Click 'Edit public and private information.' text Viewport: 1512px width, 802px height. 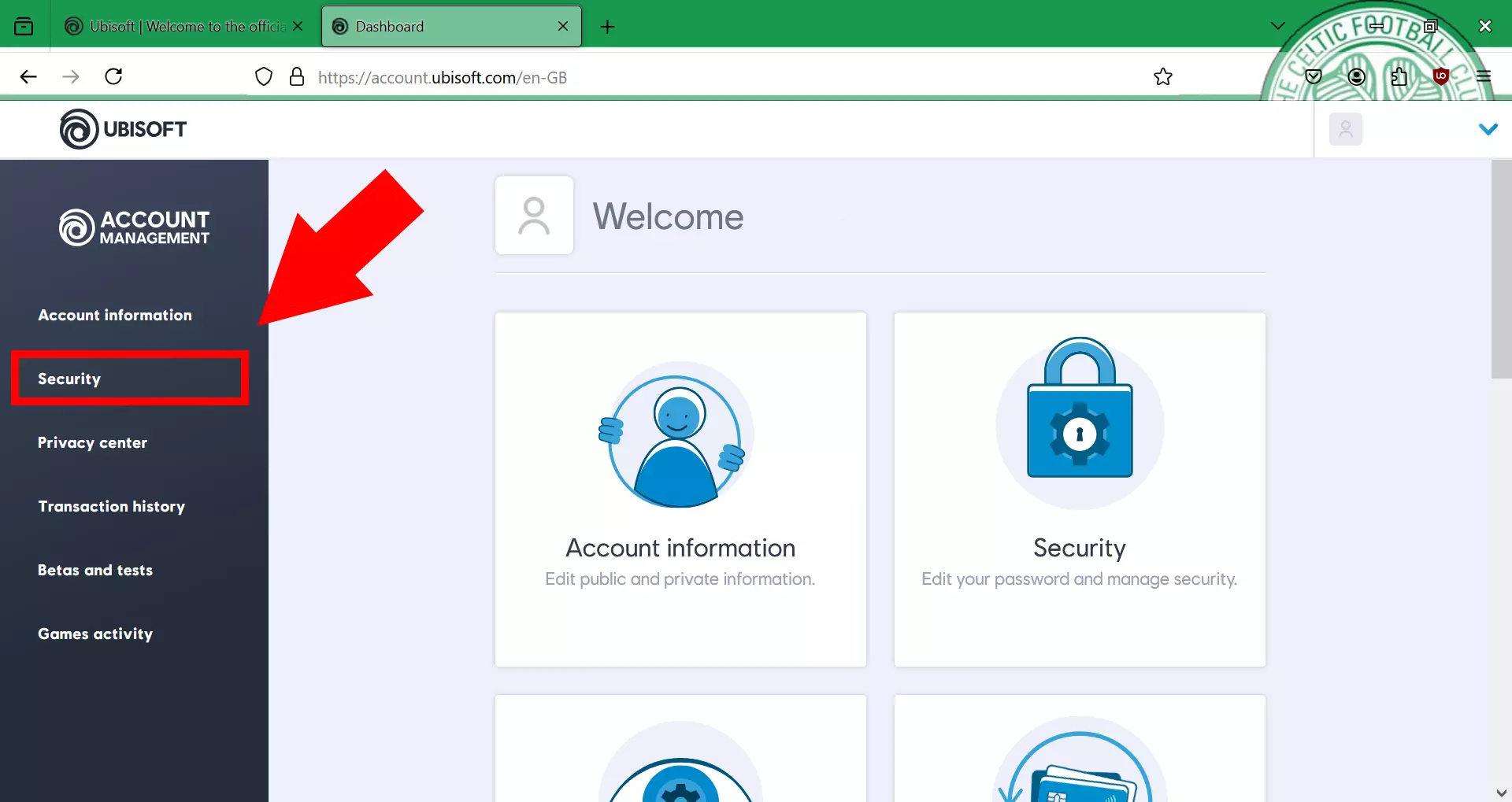(x=680, y=579)
